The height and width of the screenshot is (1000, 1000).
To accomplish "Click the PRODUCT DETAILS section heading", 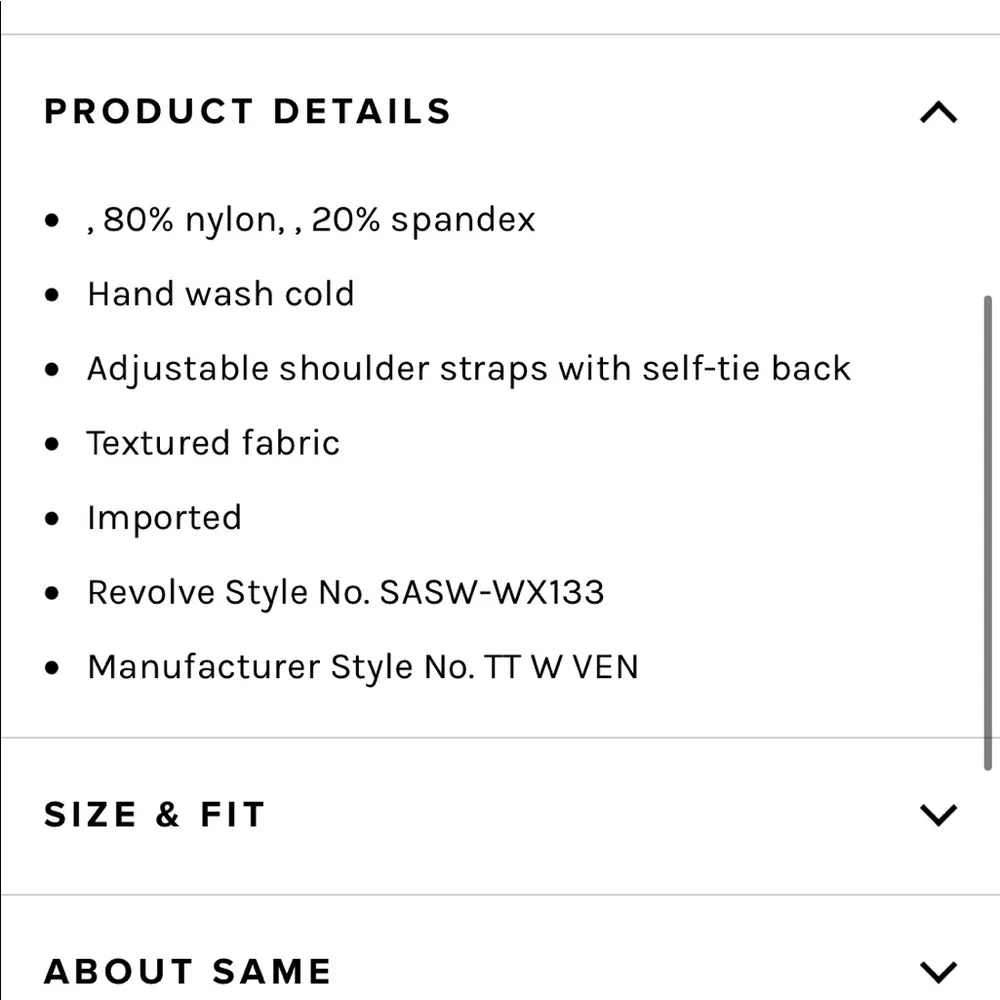I will click(247, 111).
